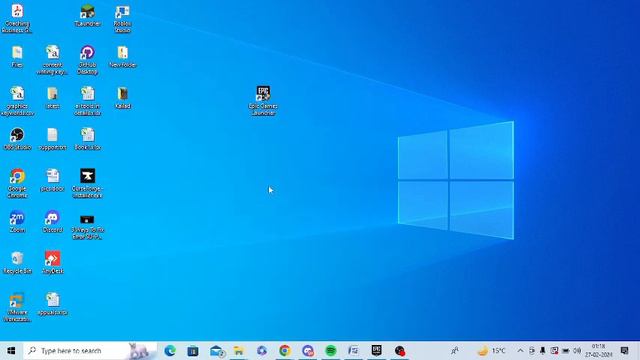This screenshot has height=360, width=640.
Task: Open the pic.docx document icon
Action: 52,180
